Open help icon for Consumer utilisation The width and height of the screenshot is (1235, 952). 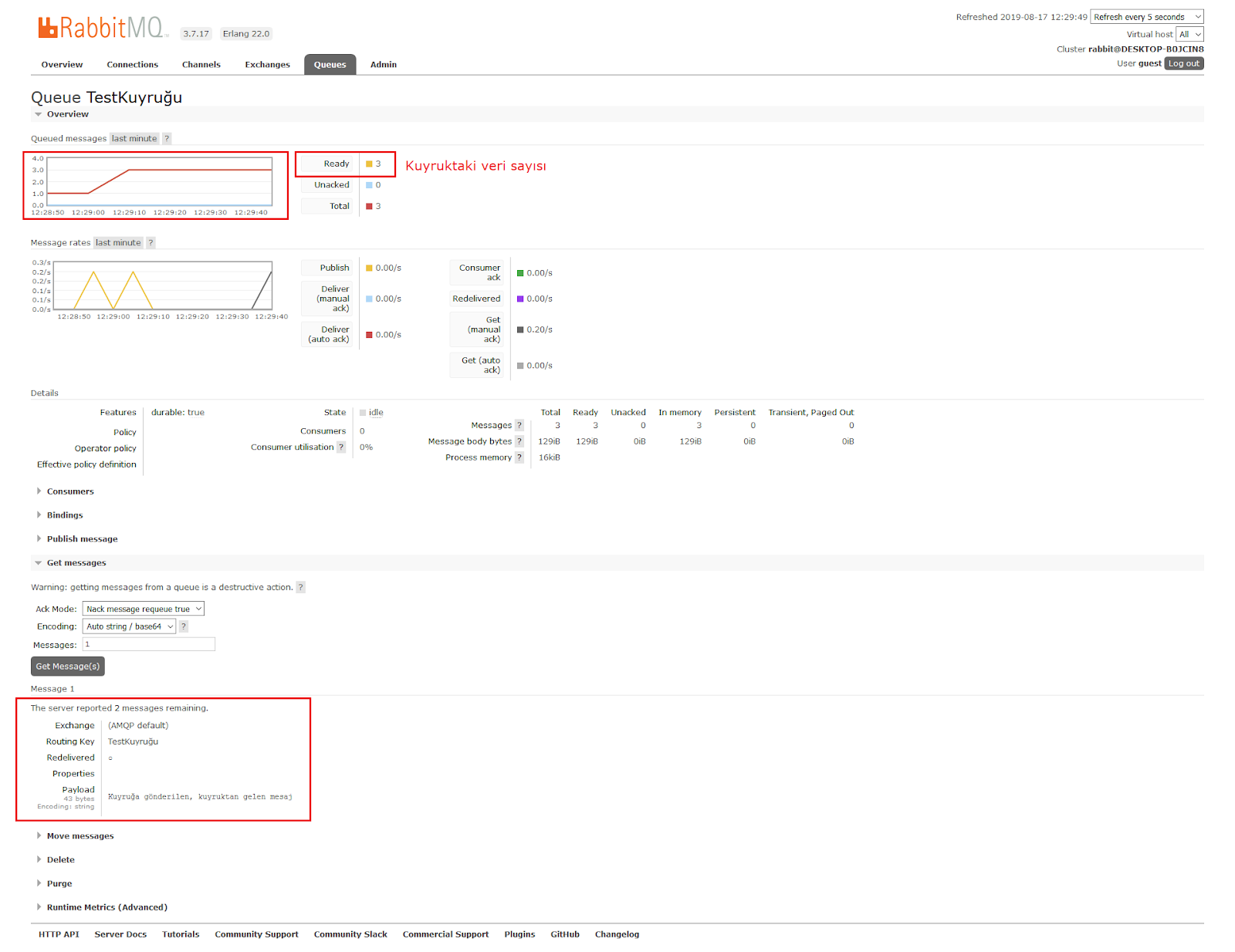click(x=341, y=447)
